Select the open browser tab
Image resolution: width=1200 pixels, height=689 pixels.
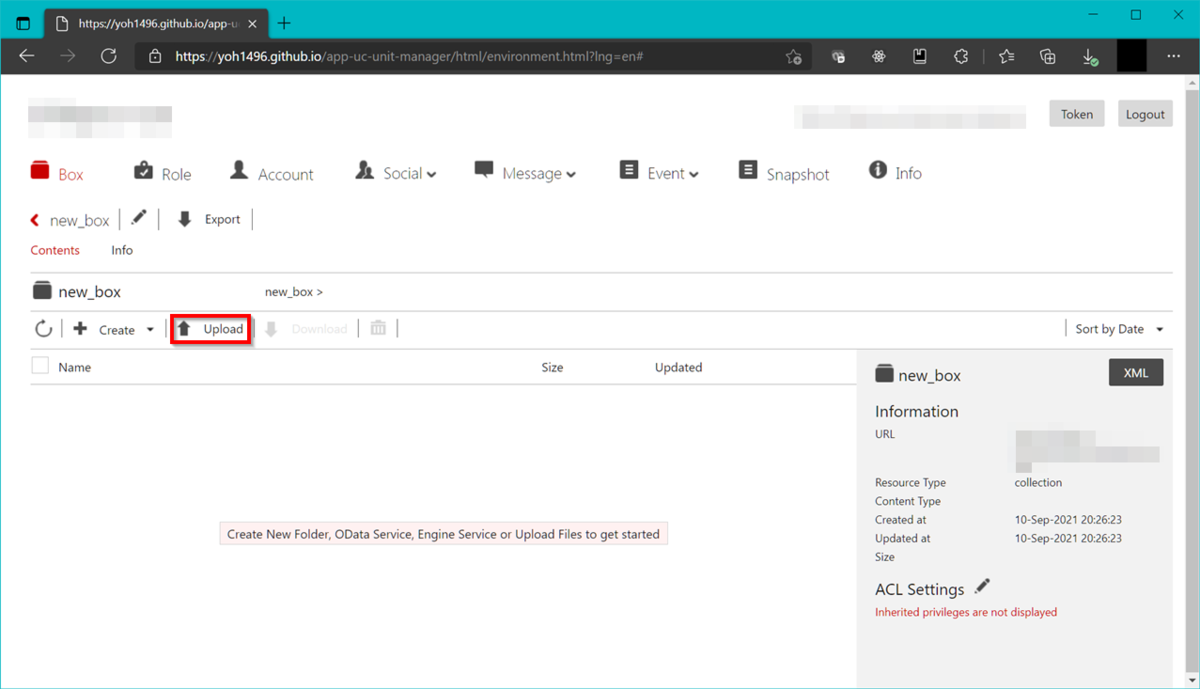[x=154, y=23]
